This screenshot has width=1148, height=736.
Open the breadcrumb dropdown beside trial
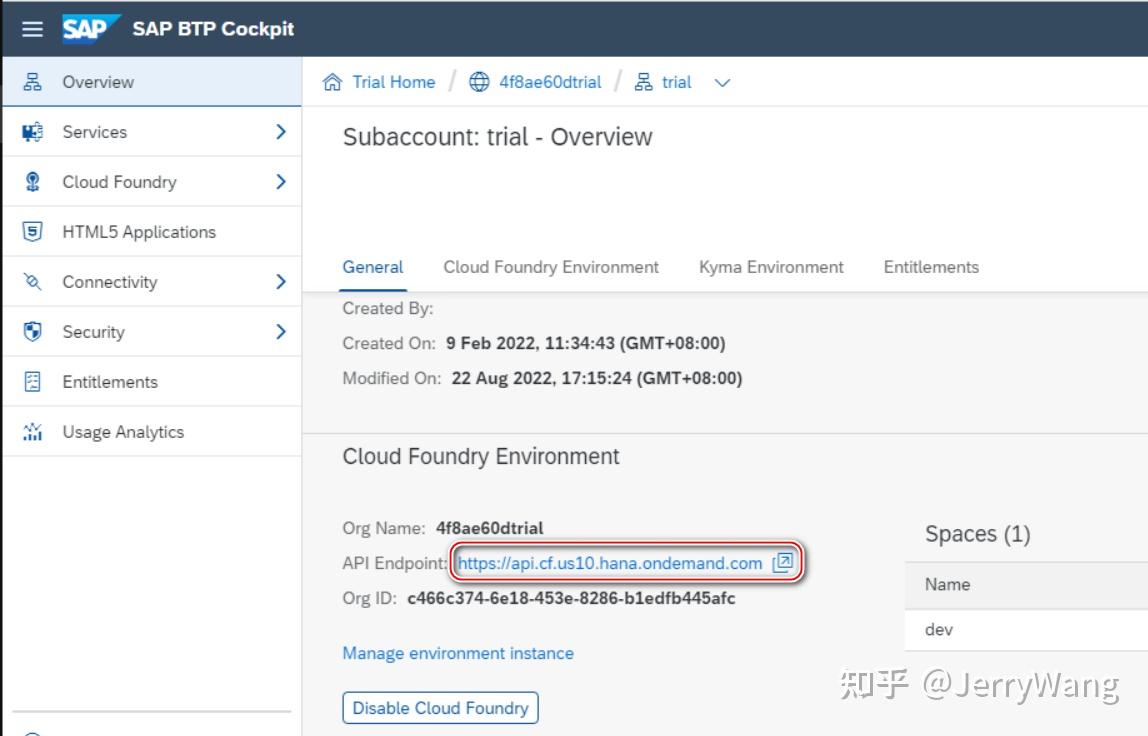click(x=722, y=83)
